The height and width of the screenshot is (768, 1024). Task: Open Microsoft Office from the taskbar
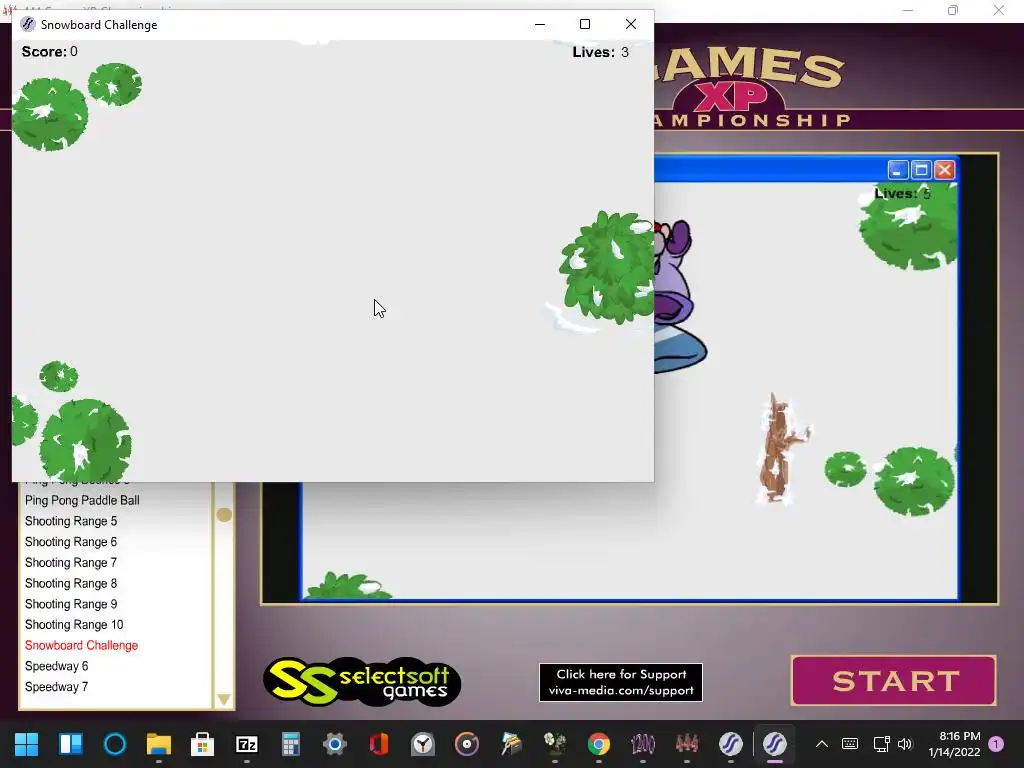[x=379, y=744]
